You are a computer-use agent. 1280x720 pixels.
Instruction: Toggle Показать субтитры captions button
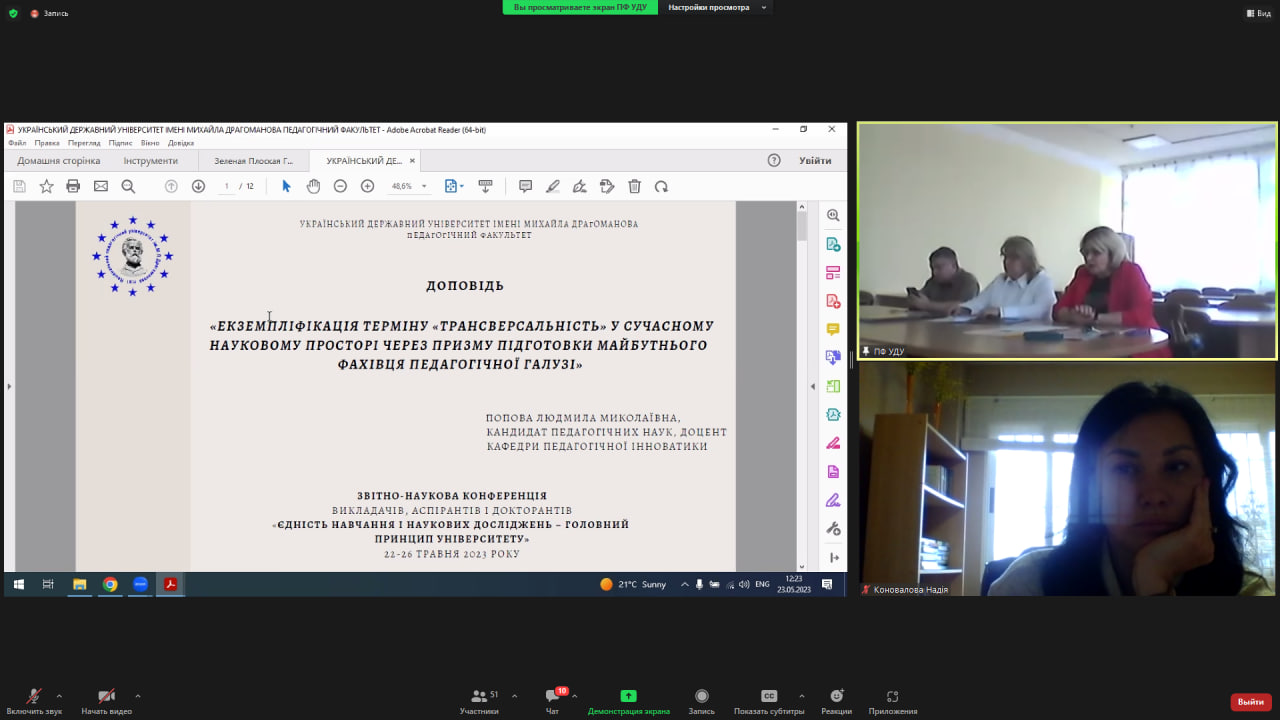click(768, 701)
